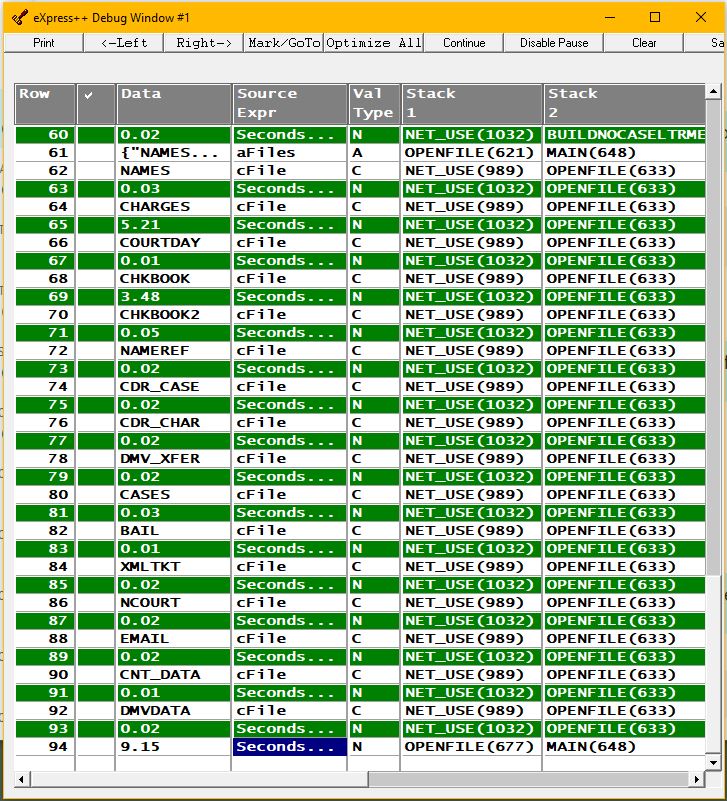Click the 9.15 data cell

tap(174, 747)
